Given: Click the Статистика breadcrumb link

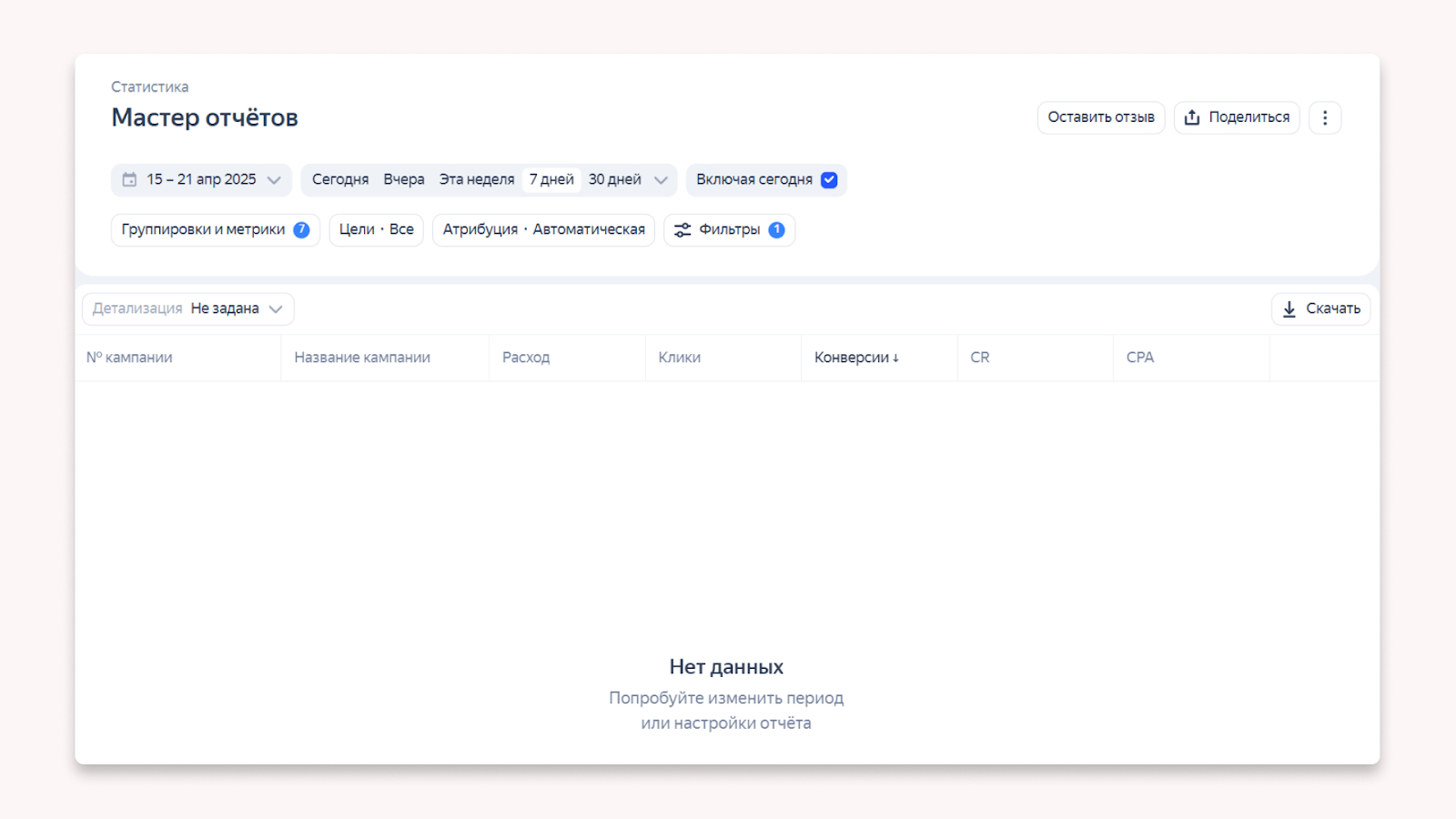Looking at the screenshot, I should click(x=150, y=87).
